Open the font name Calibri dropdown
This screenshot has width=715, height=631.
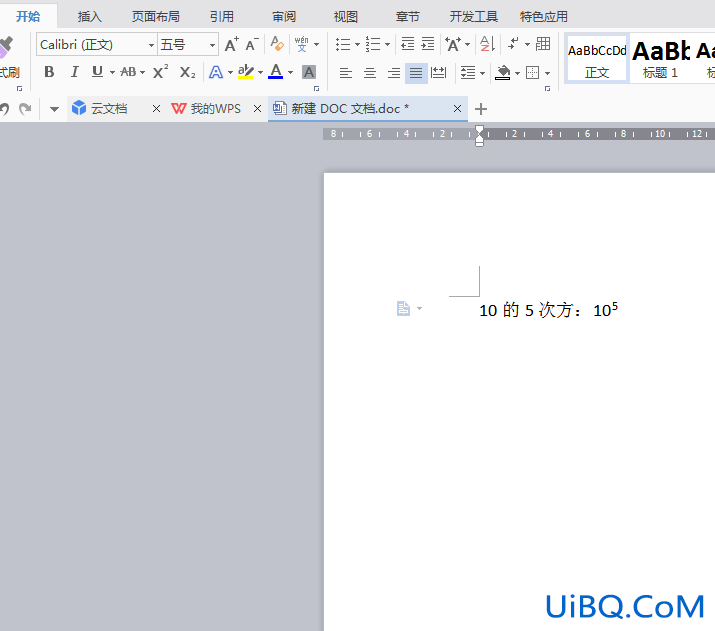pos(151,45)
